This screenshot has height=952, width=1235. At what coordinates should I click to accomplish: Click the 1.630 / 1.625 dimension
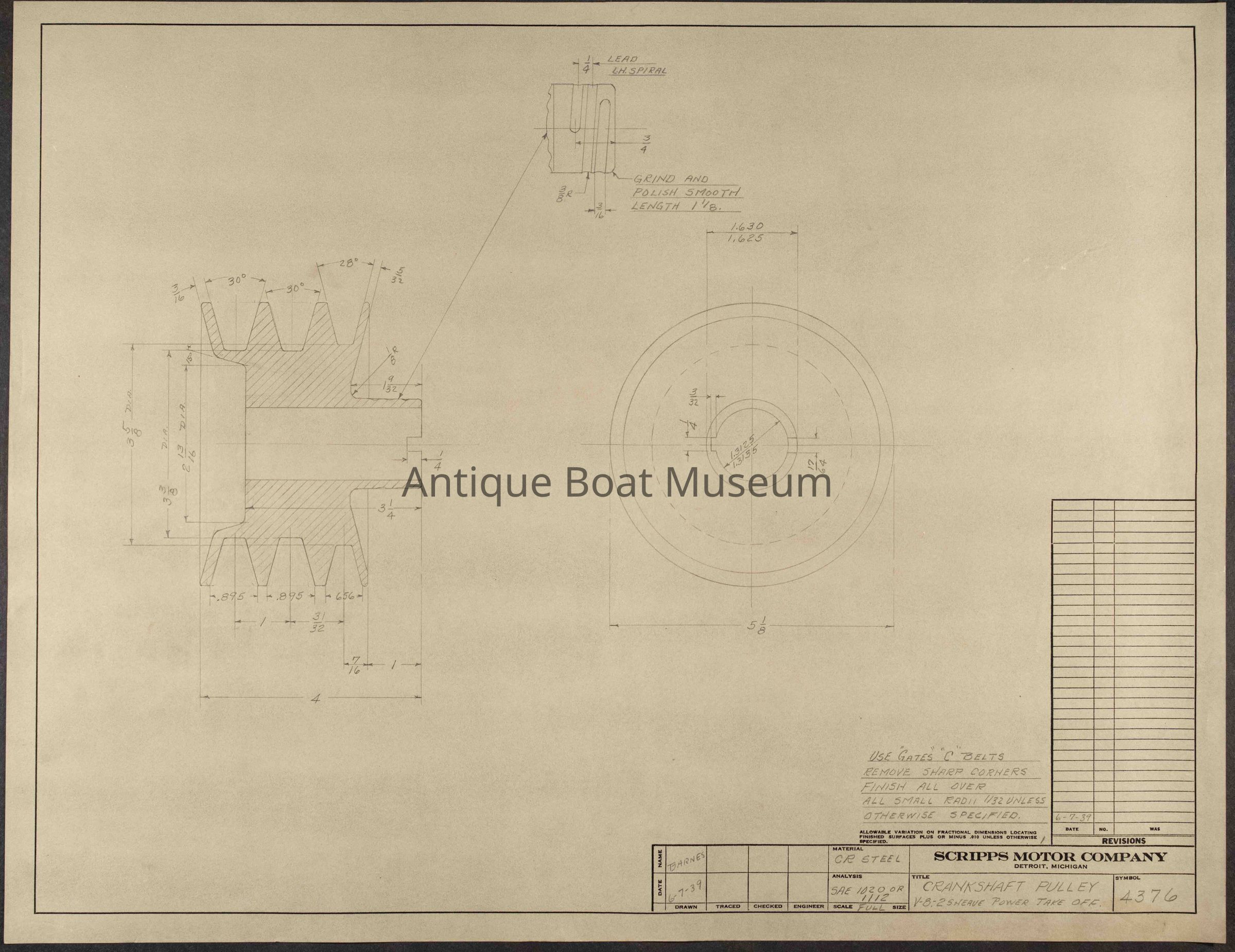747,233
